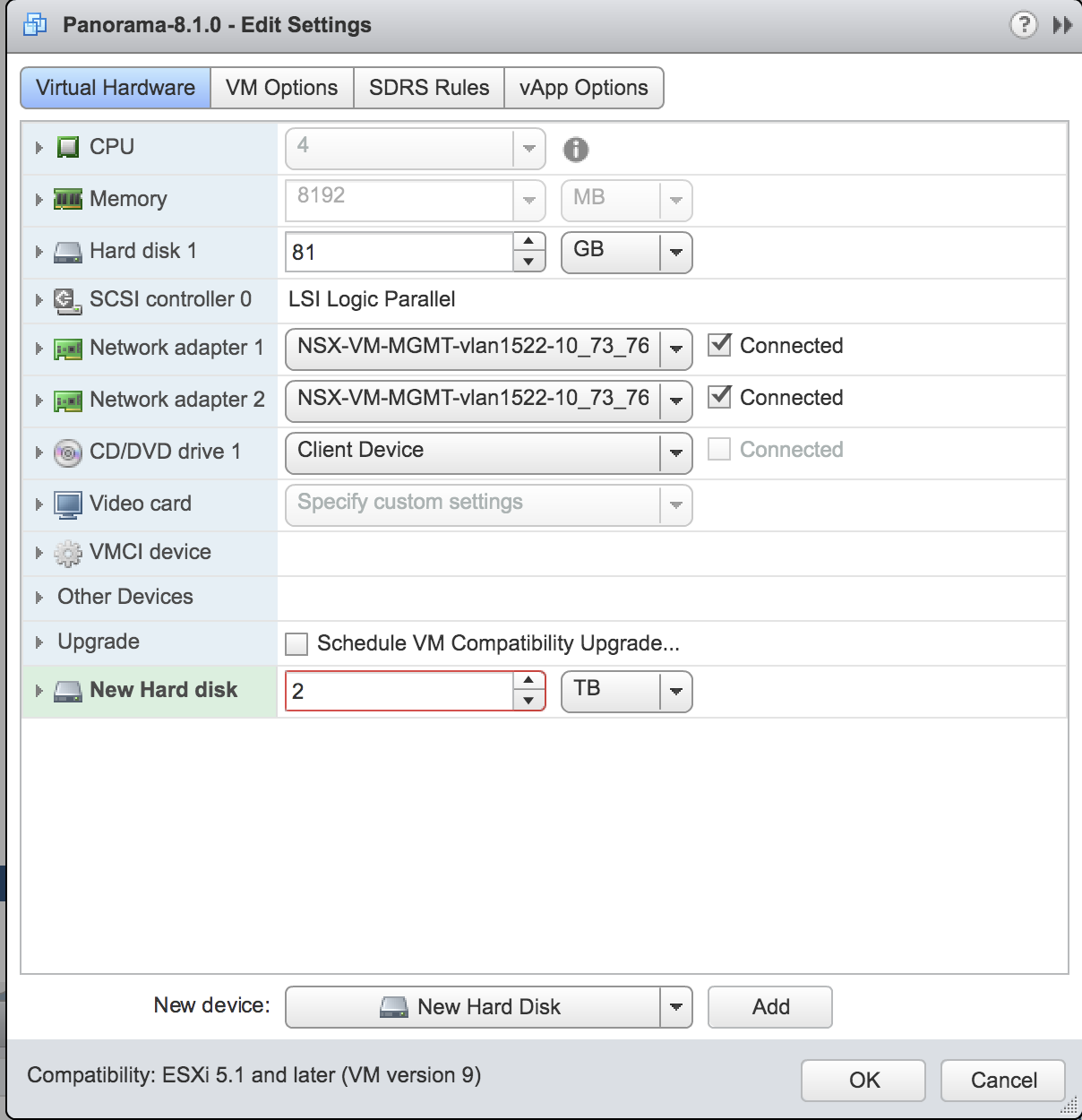Click the dialog resize grip corner
Image resolution: width=1082 pixels, height=1120 pixels.
coord(1069,1106)
